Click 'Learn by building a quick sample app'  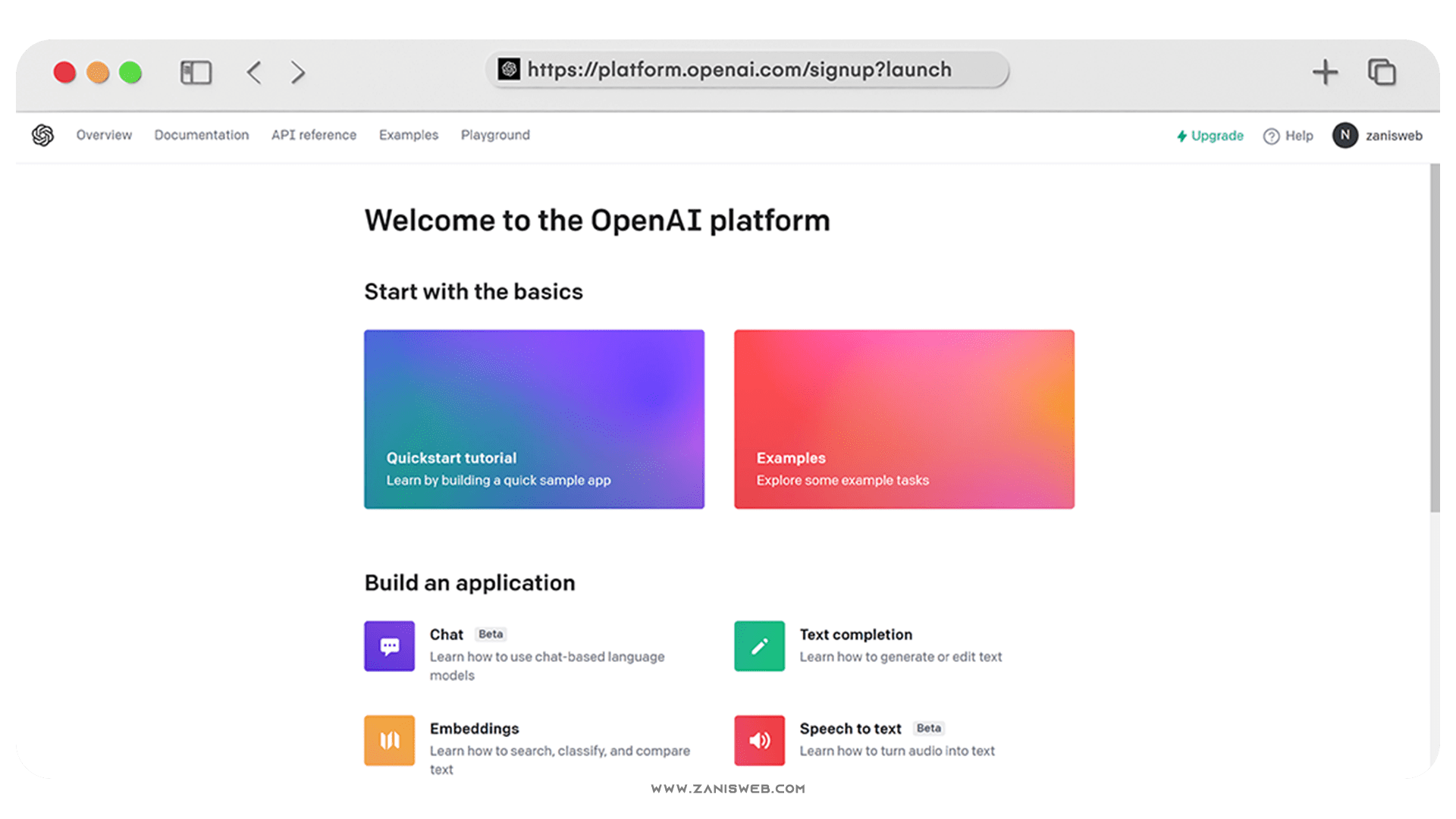pos(498,480)
